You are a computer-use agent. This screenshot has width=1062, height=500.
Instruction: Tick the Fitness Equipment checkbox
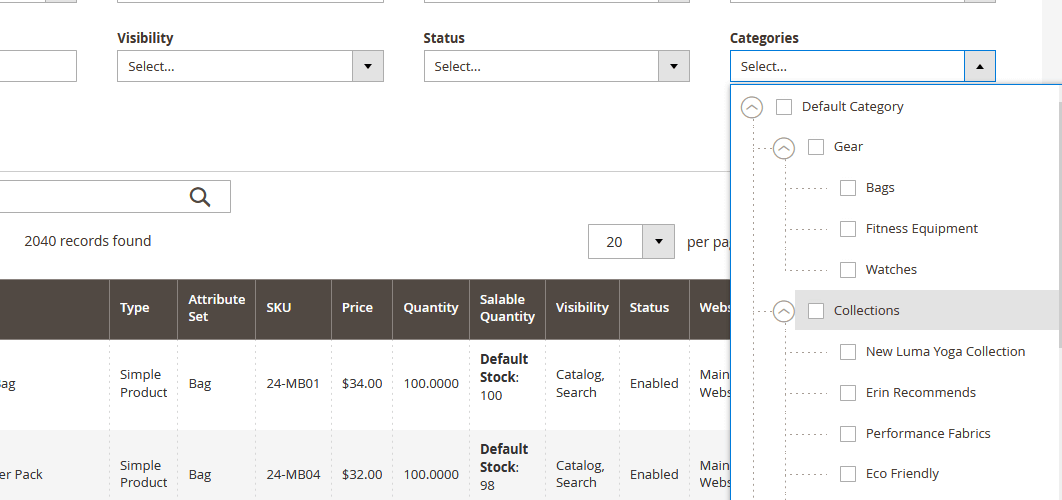848,228
